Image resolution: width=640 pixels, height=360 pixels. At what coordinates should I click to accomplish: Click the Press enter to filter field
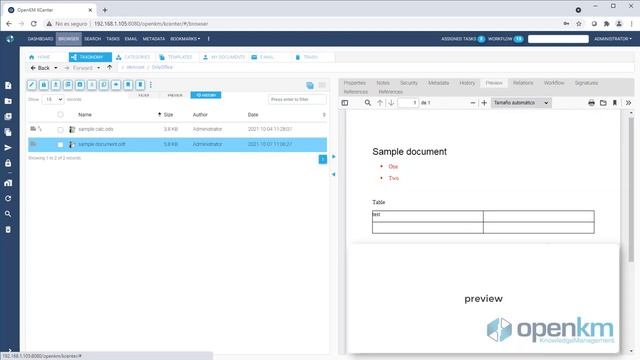297,99
